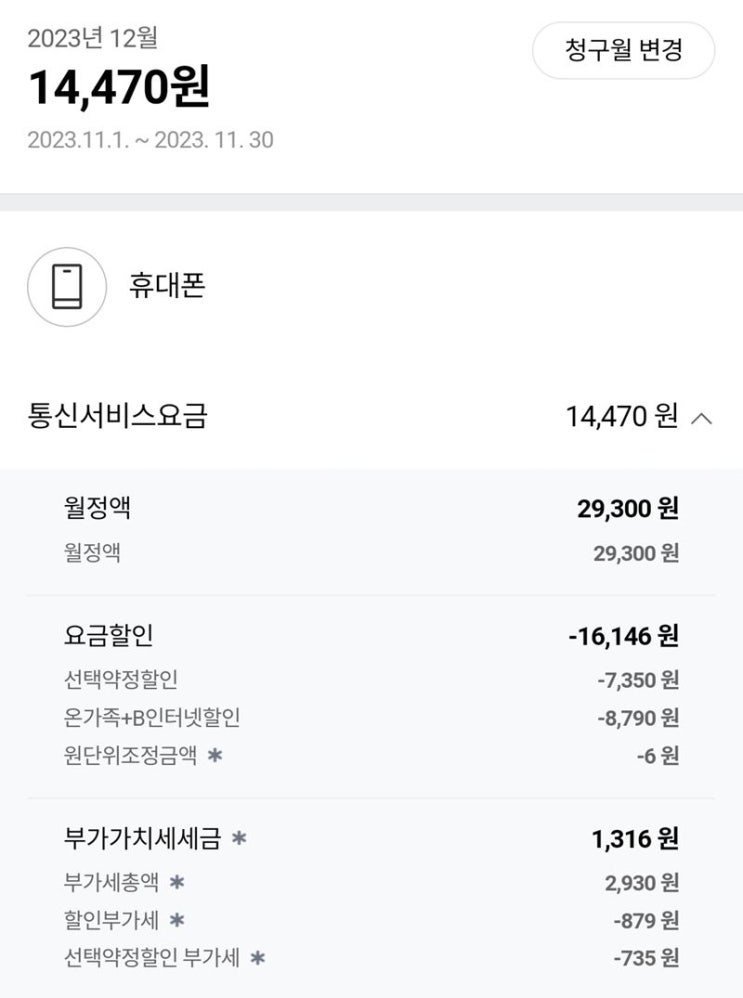Screen dimensions: 743x998
Task: Select the 휴대폰 label
Action: click(x=167, y=287)
